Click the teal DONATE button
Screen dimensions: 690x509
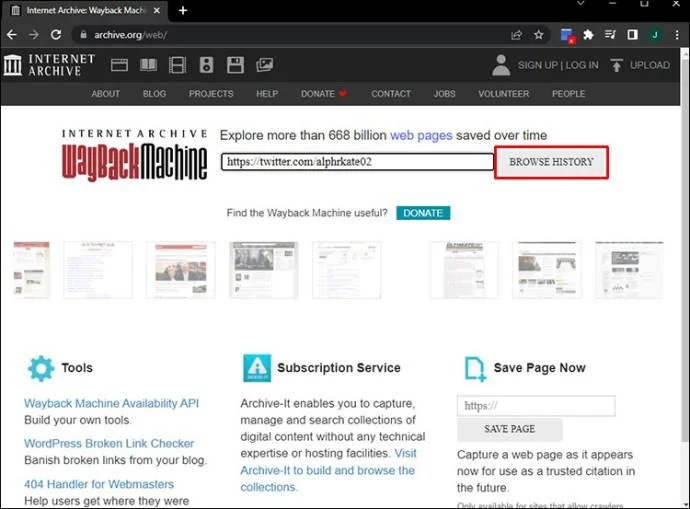click(423, 213)
